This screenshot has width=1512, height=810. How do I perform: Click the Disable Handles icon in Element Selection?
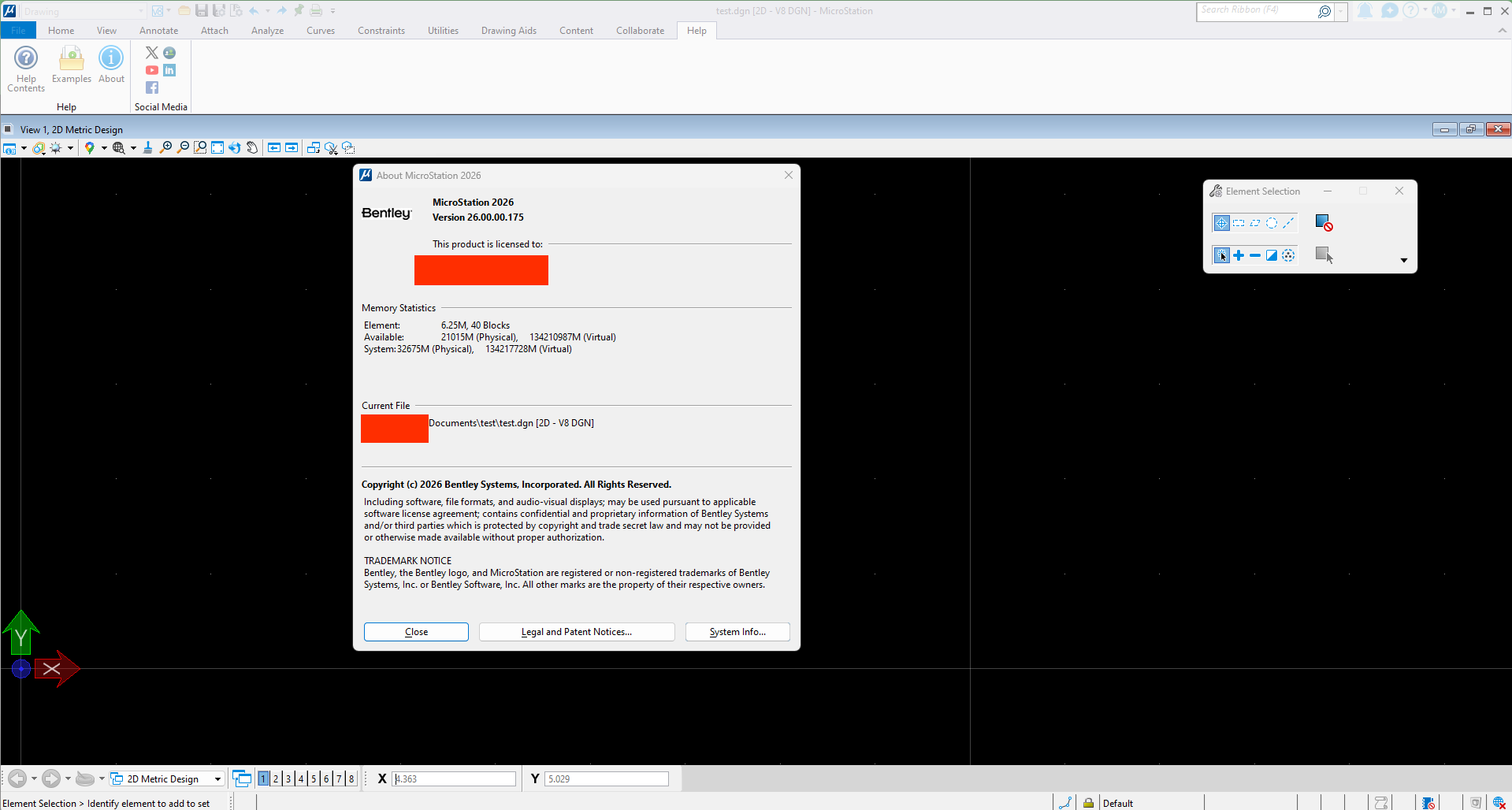(1324, 223)
